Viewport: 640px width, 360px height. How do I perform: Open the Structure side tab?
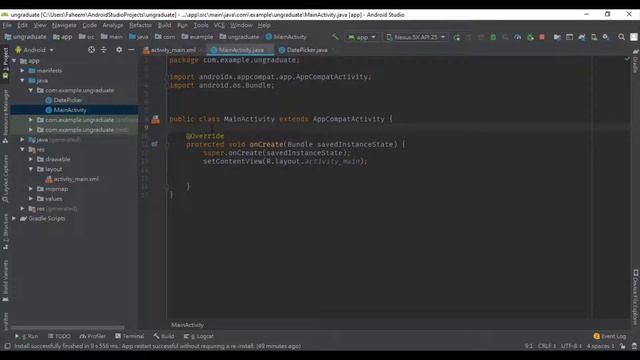click(x=5, y=231)
